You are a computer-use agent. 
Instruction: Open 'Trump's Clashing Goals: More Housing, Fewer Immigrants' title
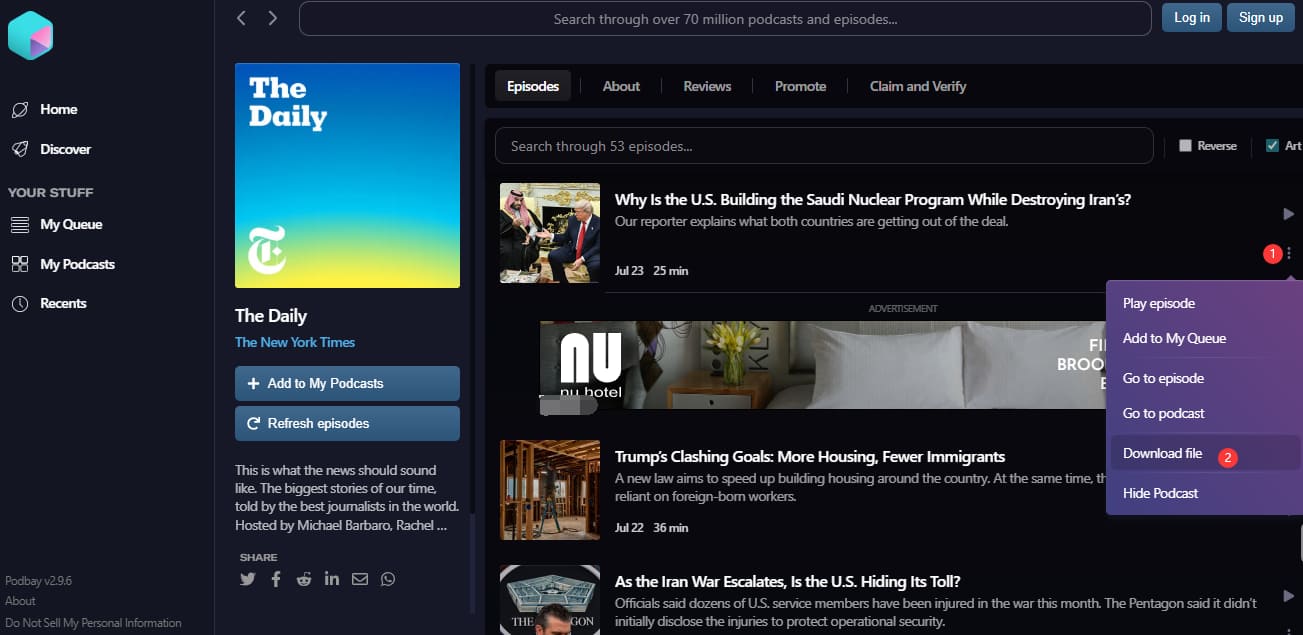pyautogui.click(x=810, y=457)
